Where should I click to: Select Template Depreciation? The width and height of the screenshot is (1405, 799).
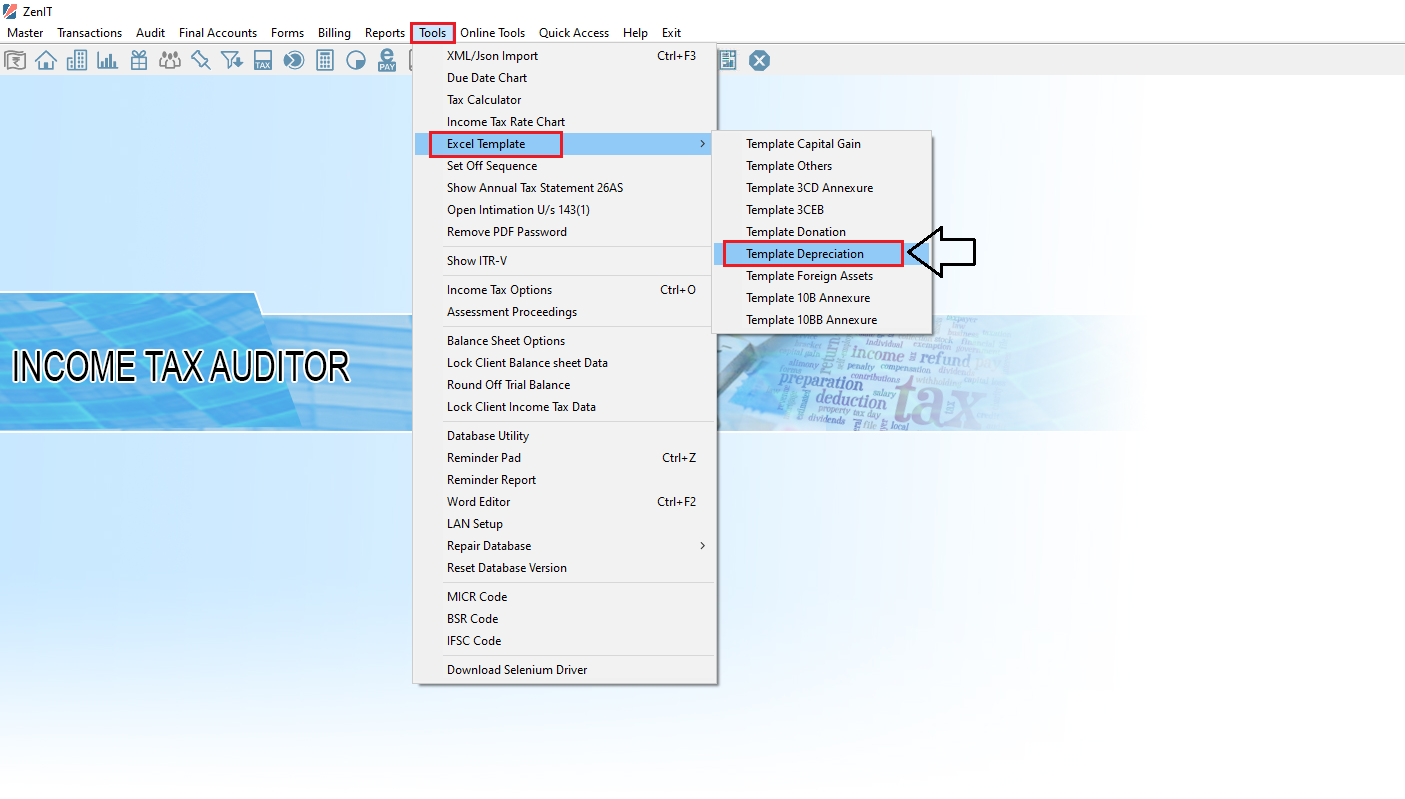click(822, 254)
